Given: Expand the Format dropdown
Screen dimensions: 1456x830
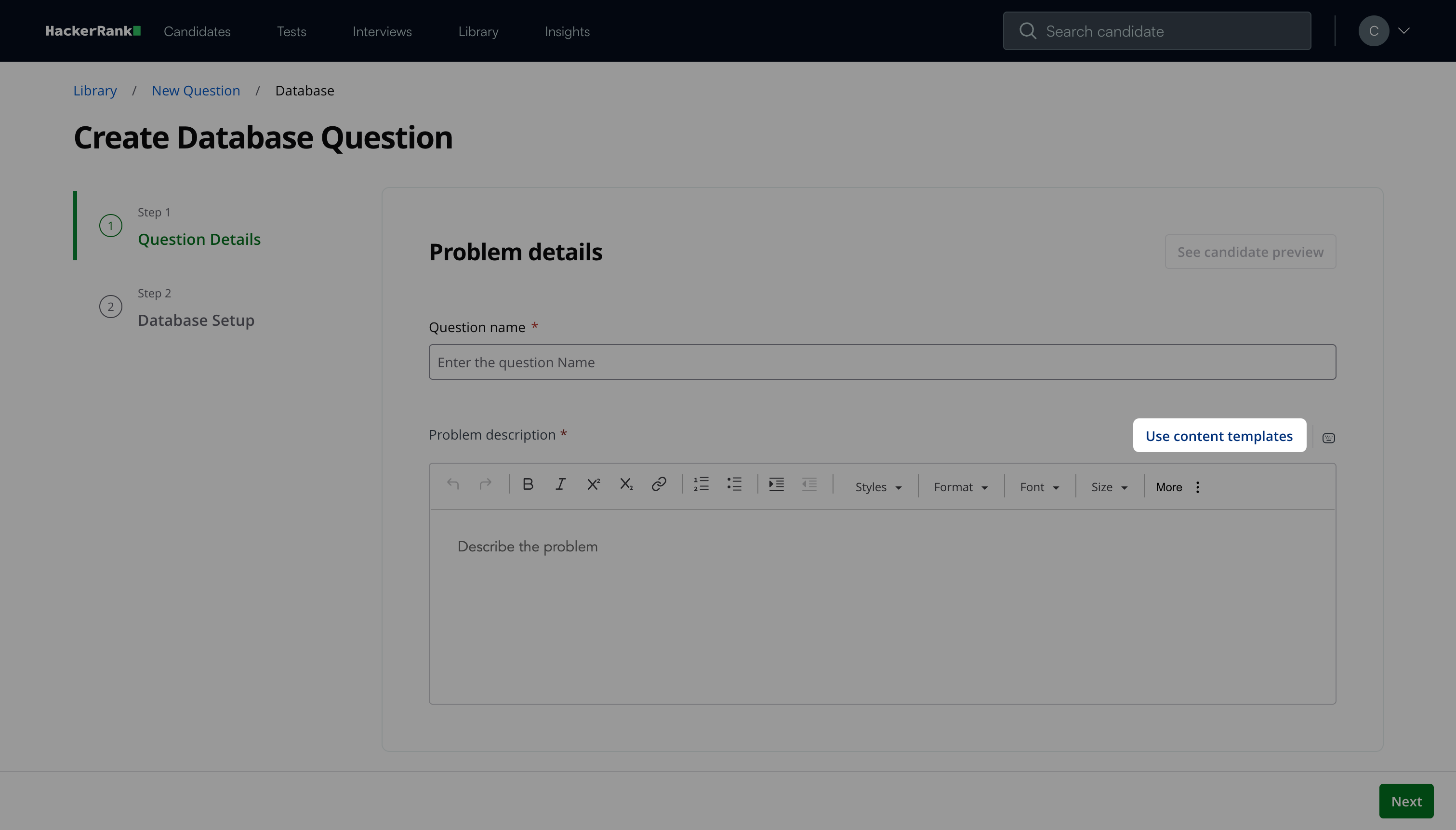Looking at the screenshot, I should click(x=960, y=487).
